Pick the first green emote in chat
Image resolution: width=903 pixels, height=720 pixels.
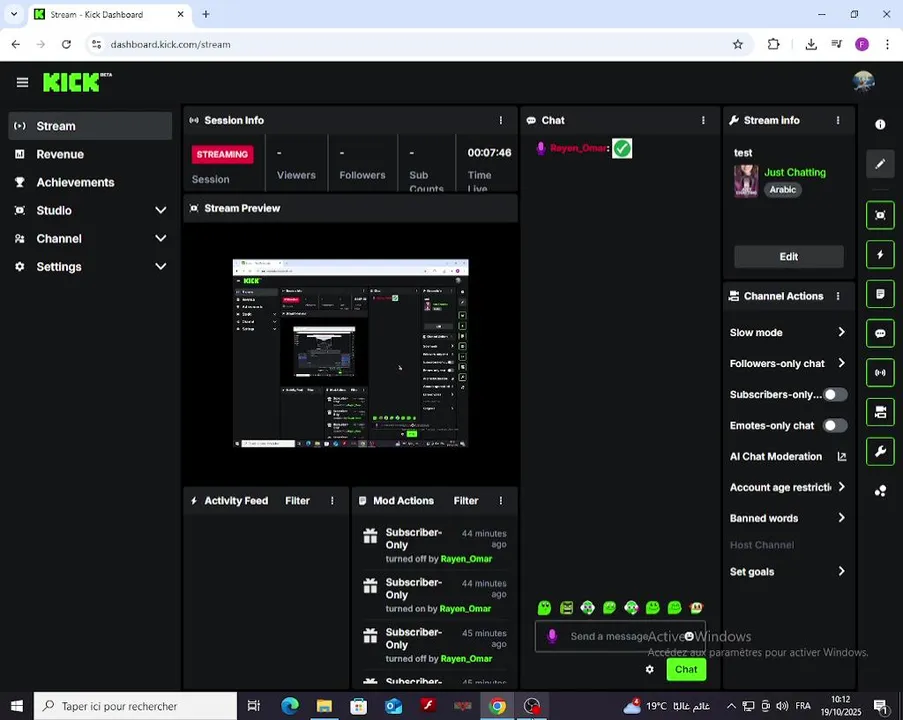(544, 607)
